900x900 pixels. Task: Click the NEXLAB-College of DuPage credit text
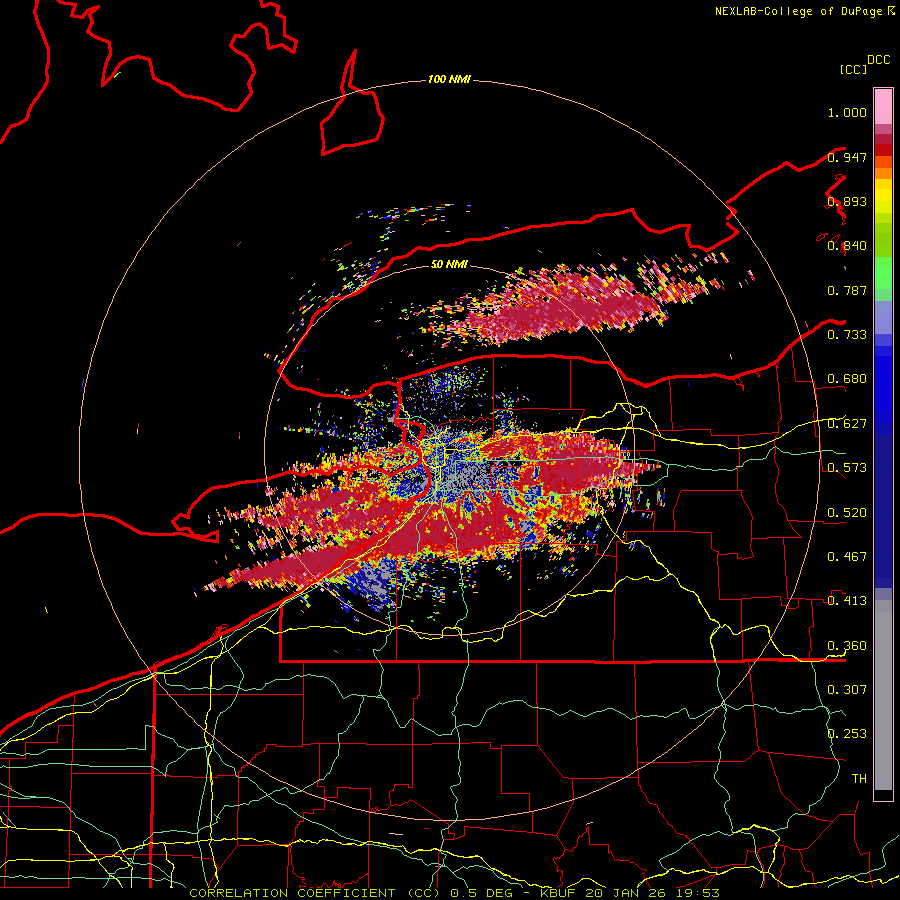[x=798, y=11]
